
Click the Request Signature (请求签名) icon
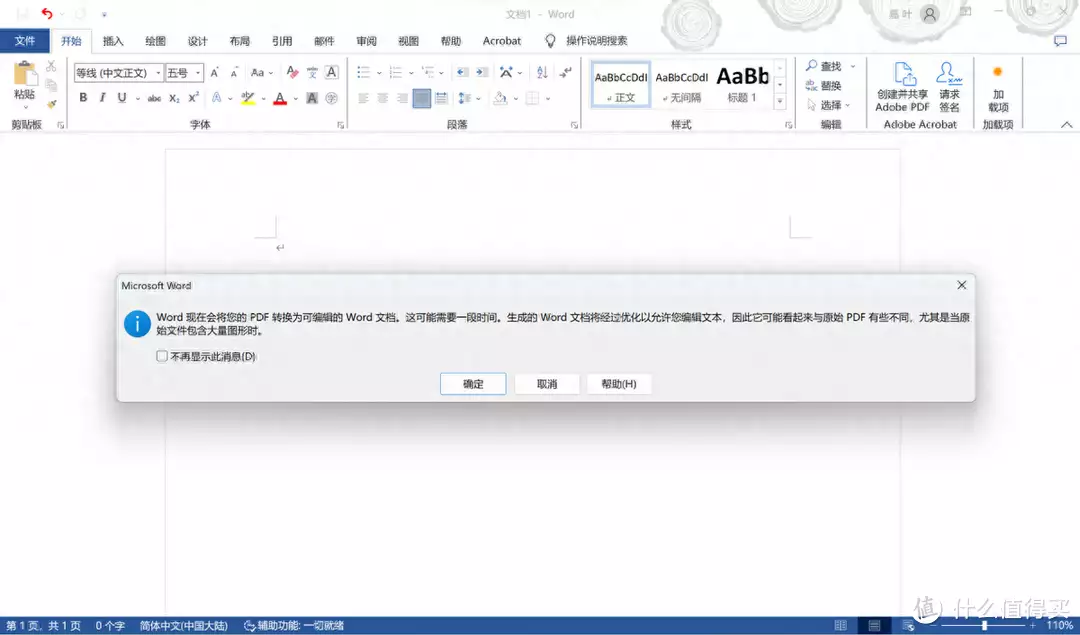[949, 88]
